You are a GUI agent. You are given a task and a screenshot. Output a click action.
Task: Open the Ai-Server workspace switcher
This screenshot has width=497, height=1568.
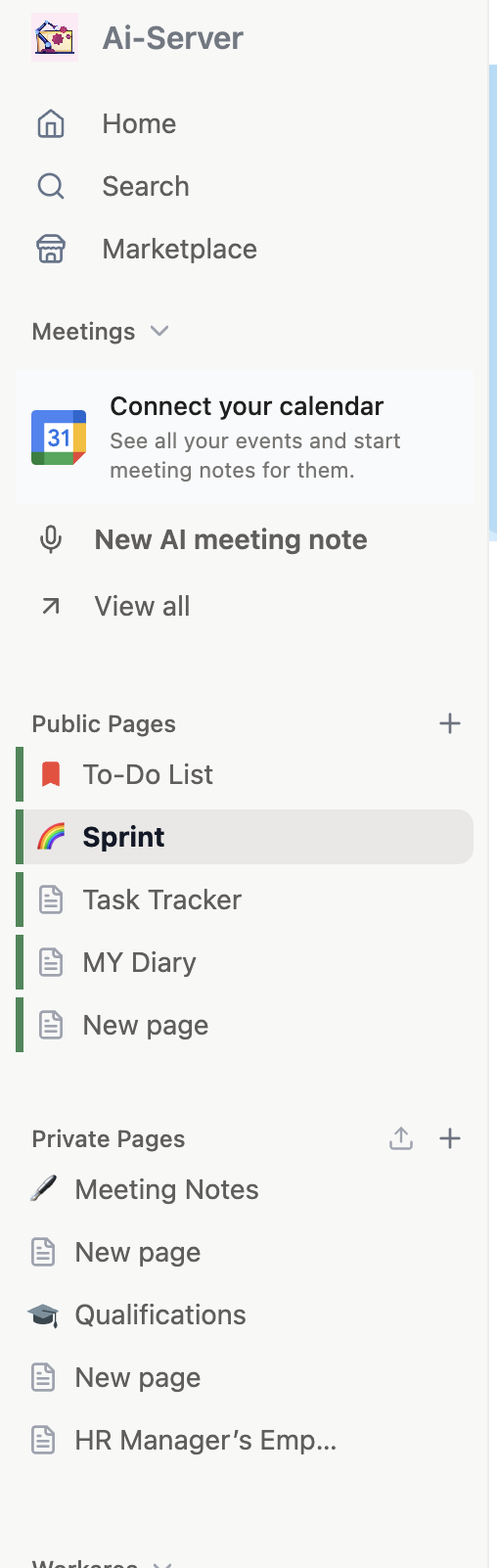coord(173,38)
